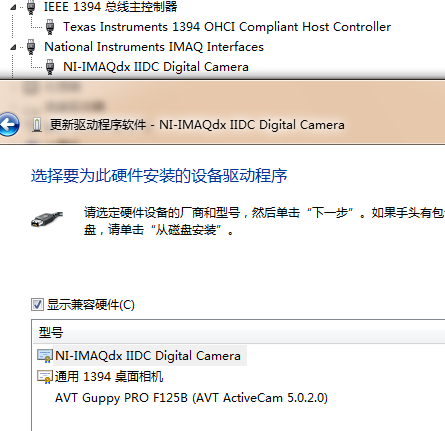Click the National Instruments IMAQ Interfaces label

[x=154, y=47]
